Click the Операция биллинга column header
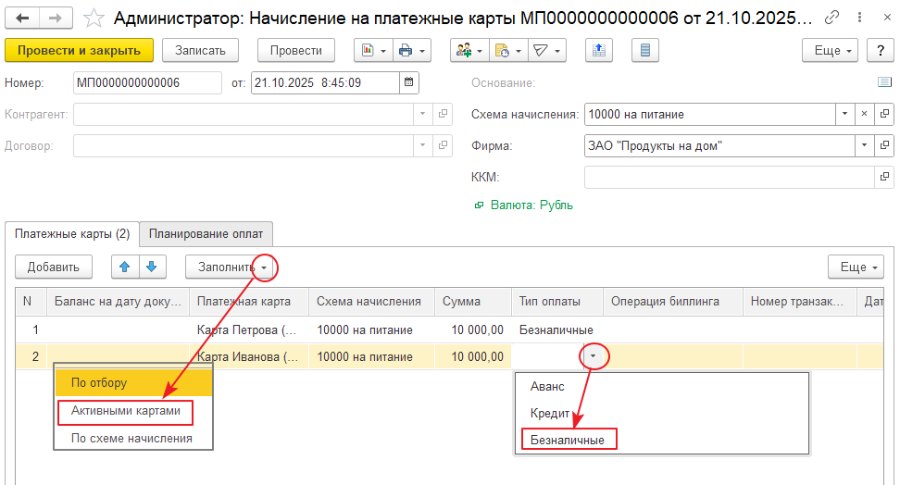Image resolution: width=900 pixels, height=485 pixels. click(673, 302)
